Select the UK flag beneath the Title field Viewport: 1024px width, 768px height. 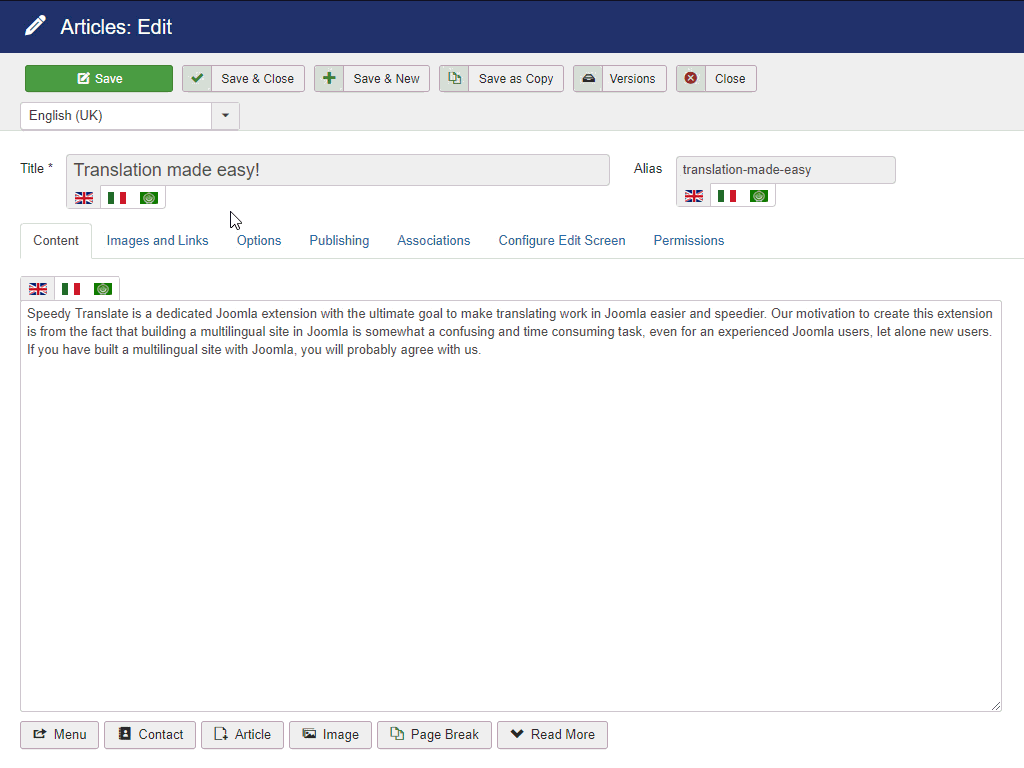point(83,197)
